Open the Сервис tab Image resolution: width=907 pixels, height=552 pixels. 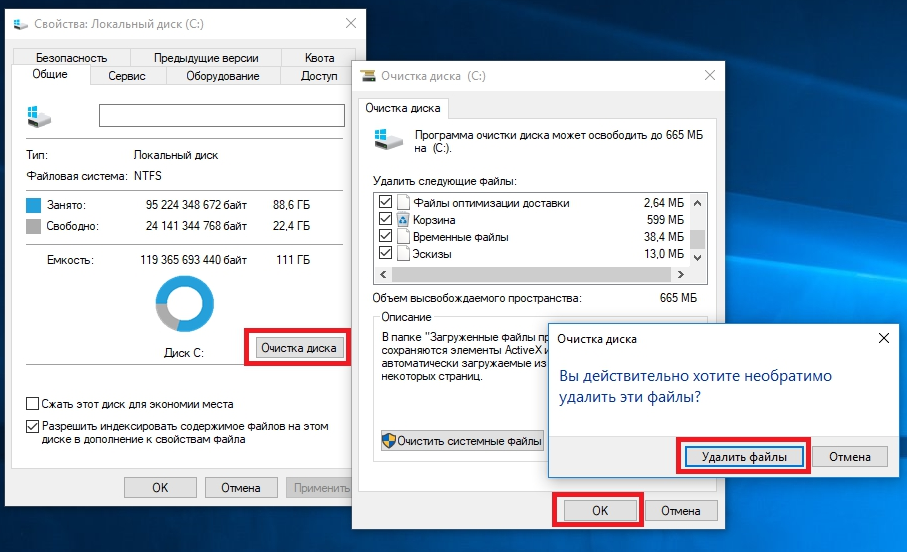tap(127, 76)
